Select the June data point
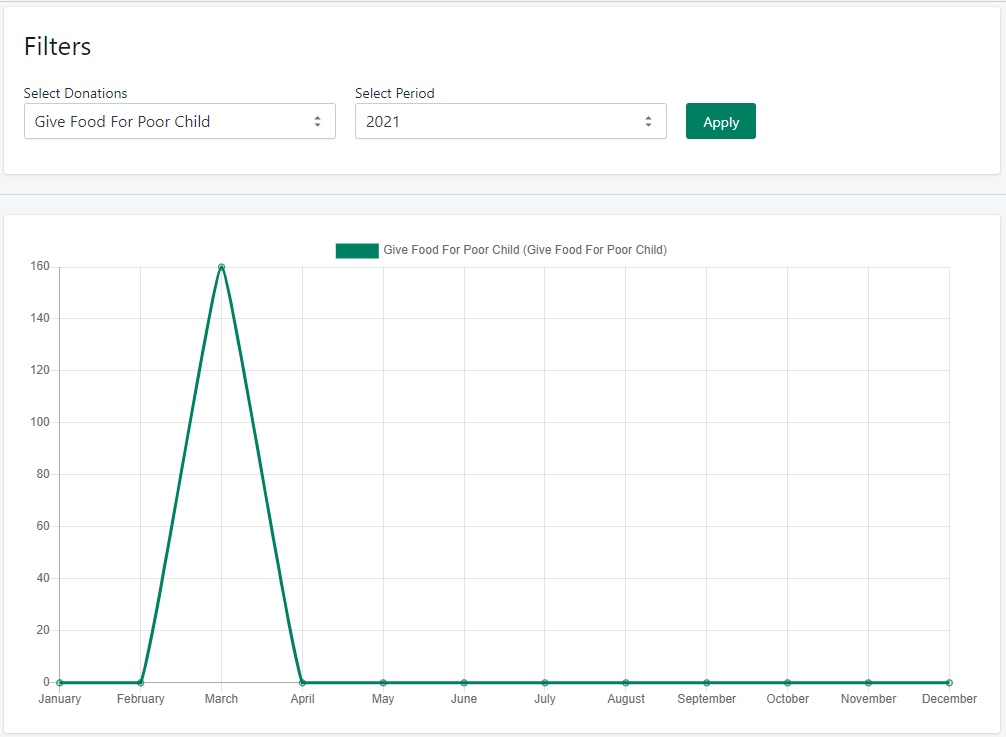This screenshot has height=737, width=1006. (x=464, y=682)
